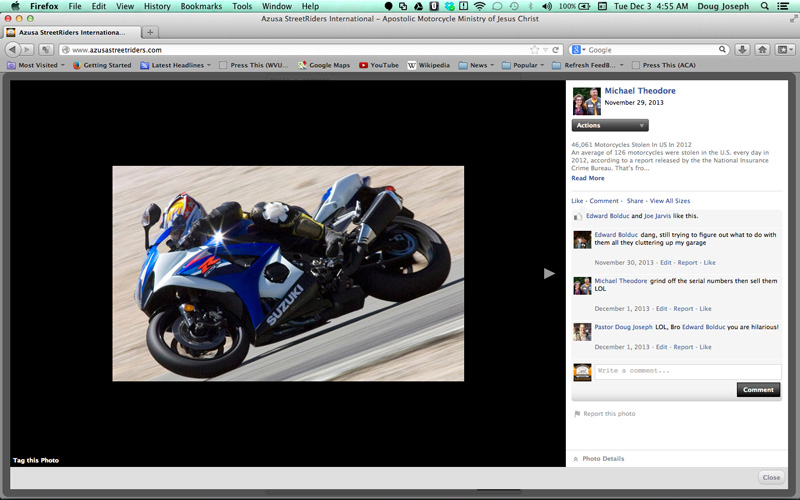Open the Tools menu
This screenshot has height=500, width=800.
point(242,6)
